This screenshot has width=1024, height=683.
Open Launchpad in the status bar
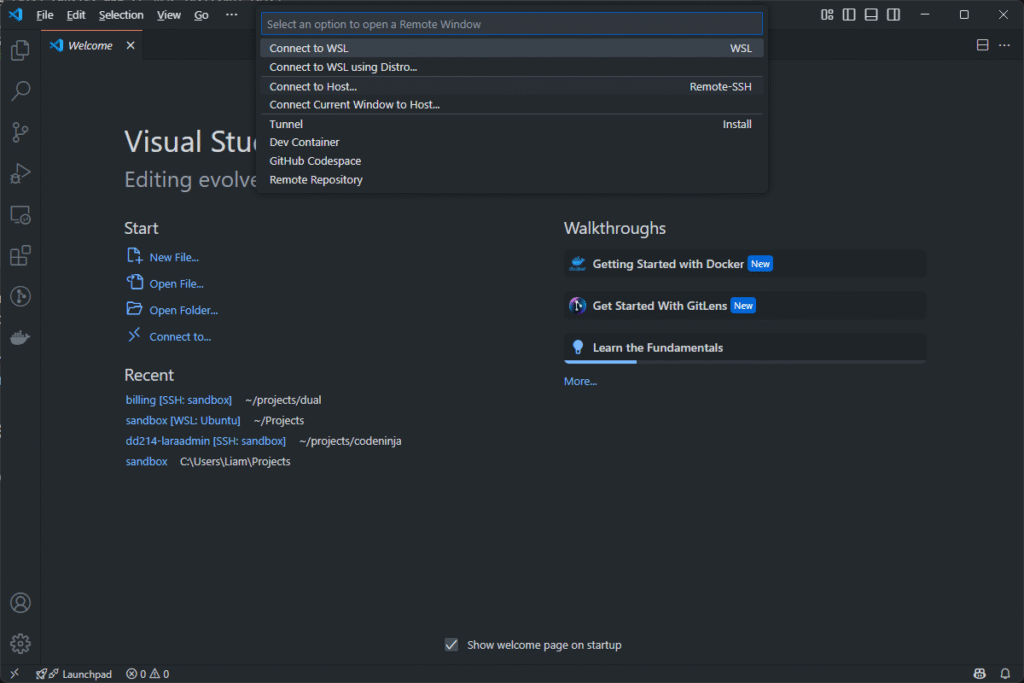pos(74,674)
